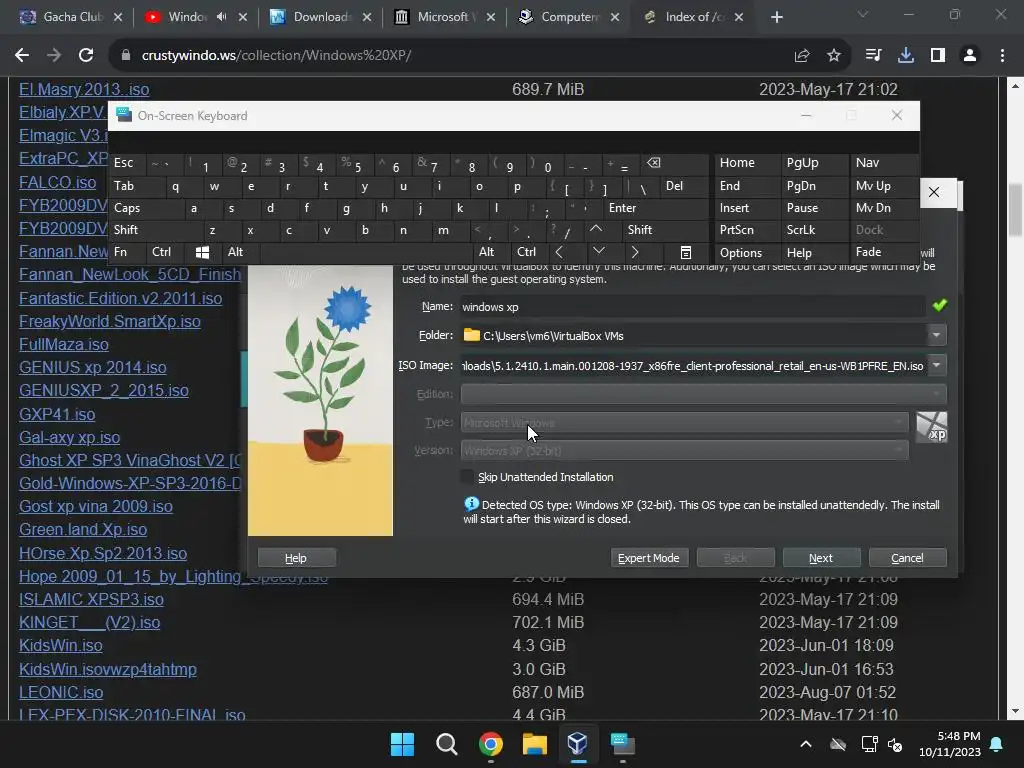Open a new browser tab
The height and width of the screenshot is (768, 1024).
[x=776, y=17]
